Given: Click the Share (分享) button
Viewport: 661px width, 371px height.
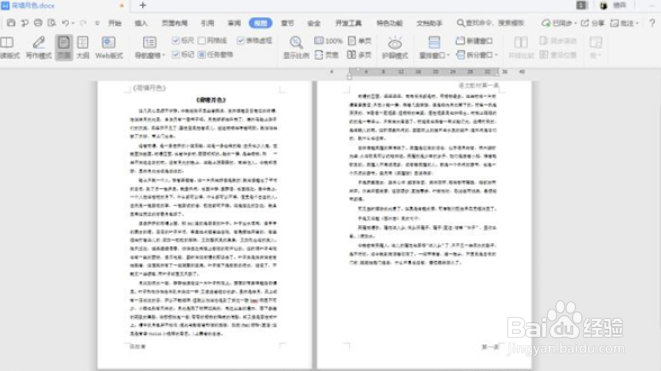Looking at the screenshot, I should (593, 23).
